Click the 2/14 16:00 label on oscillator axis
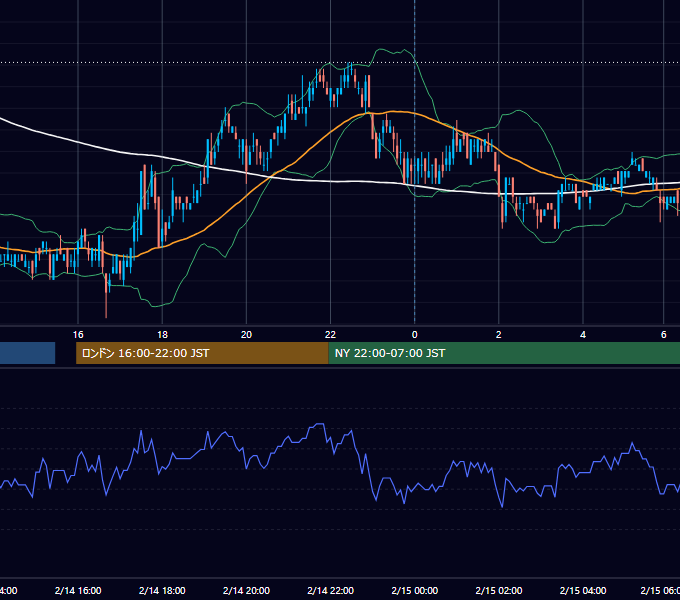This screenshot has height=600, width=680. point(78,590)
